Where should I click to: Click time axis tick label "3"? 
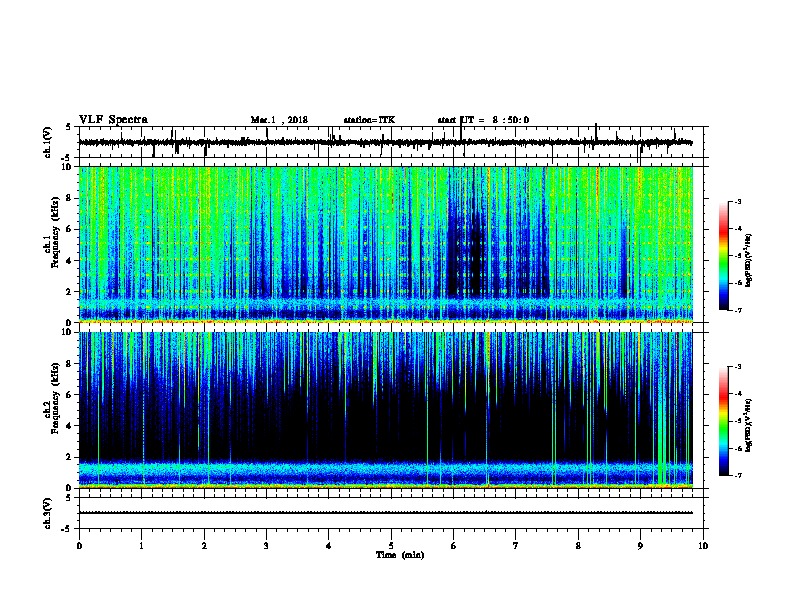pyautogui.click(x=266, y=546)
